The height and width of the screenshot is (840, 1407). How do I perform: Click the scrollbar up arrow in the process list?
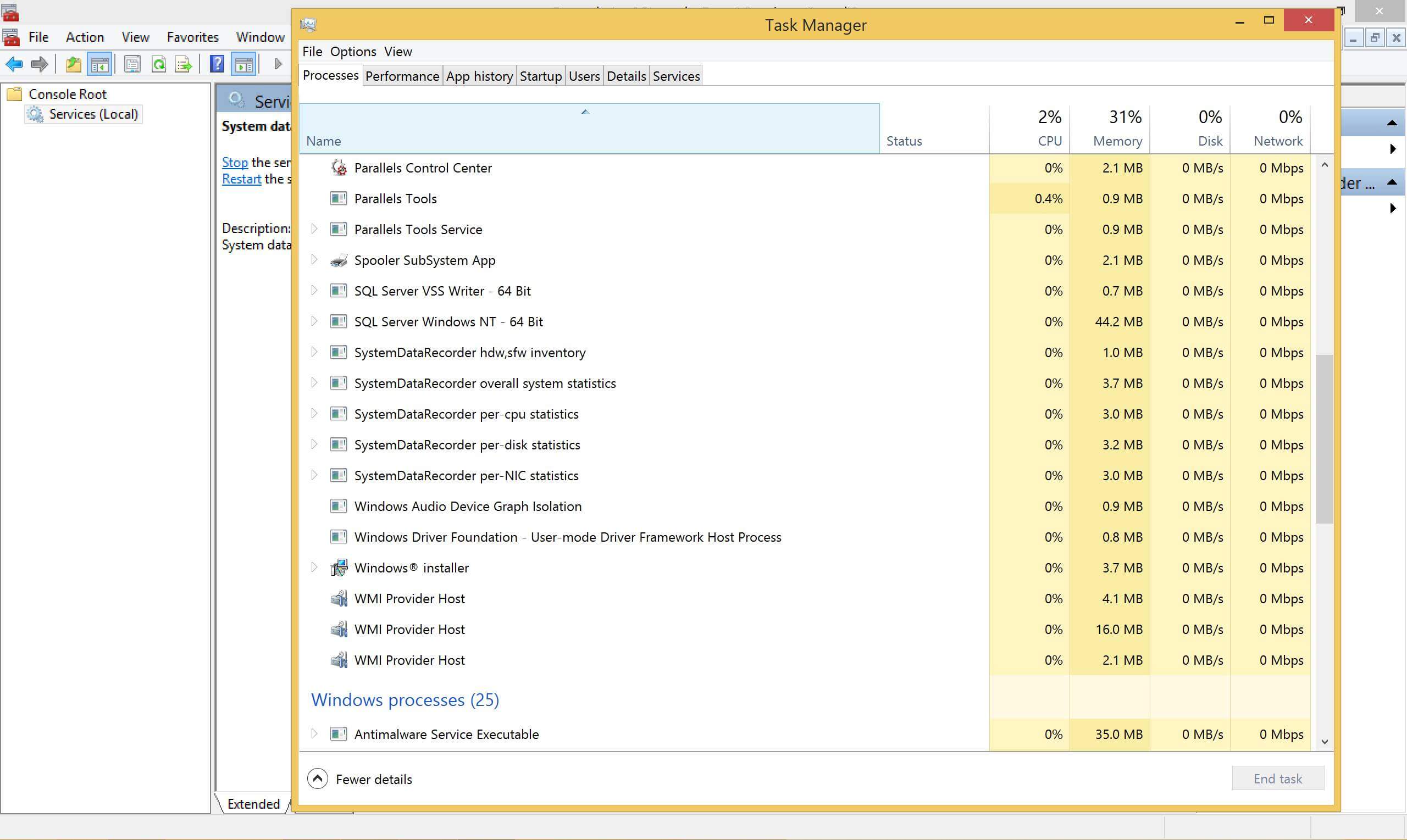pos(1325,165)
